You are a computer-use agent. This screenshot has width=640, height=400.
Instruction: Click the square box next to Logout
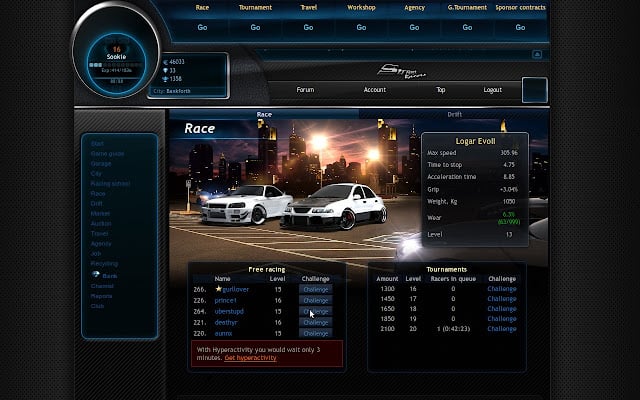[535, 90]
